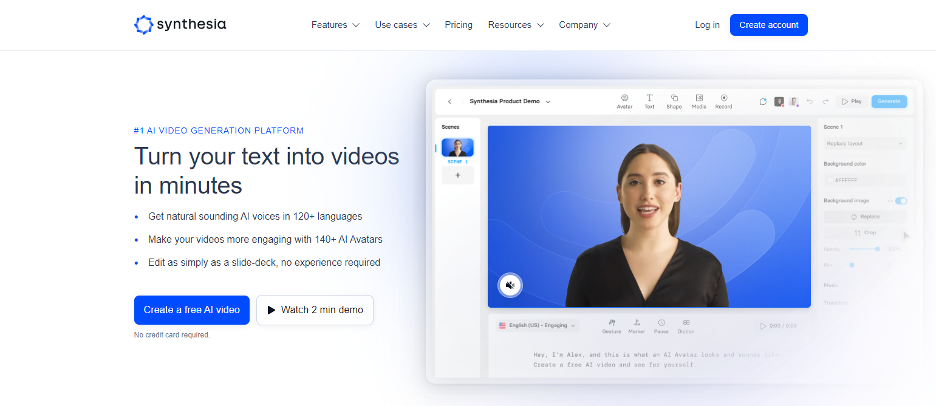The width and height of the screenshot is (936, 406).
Task: Click the Transition section label
Action: [x=836, y=303]
